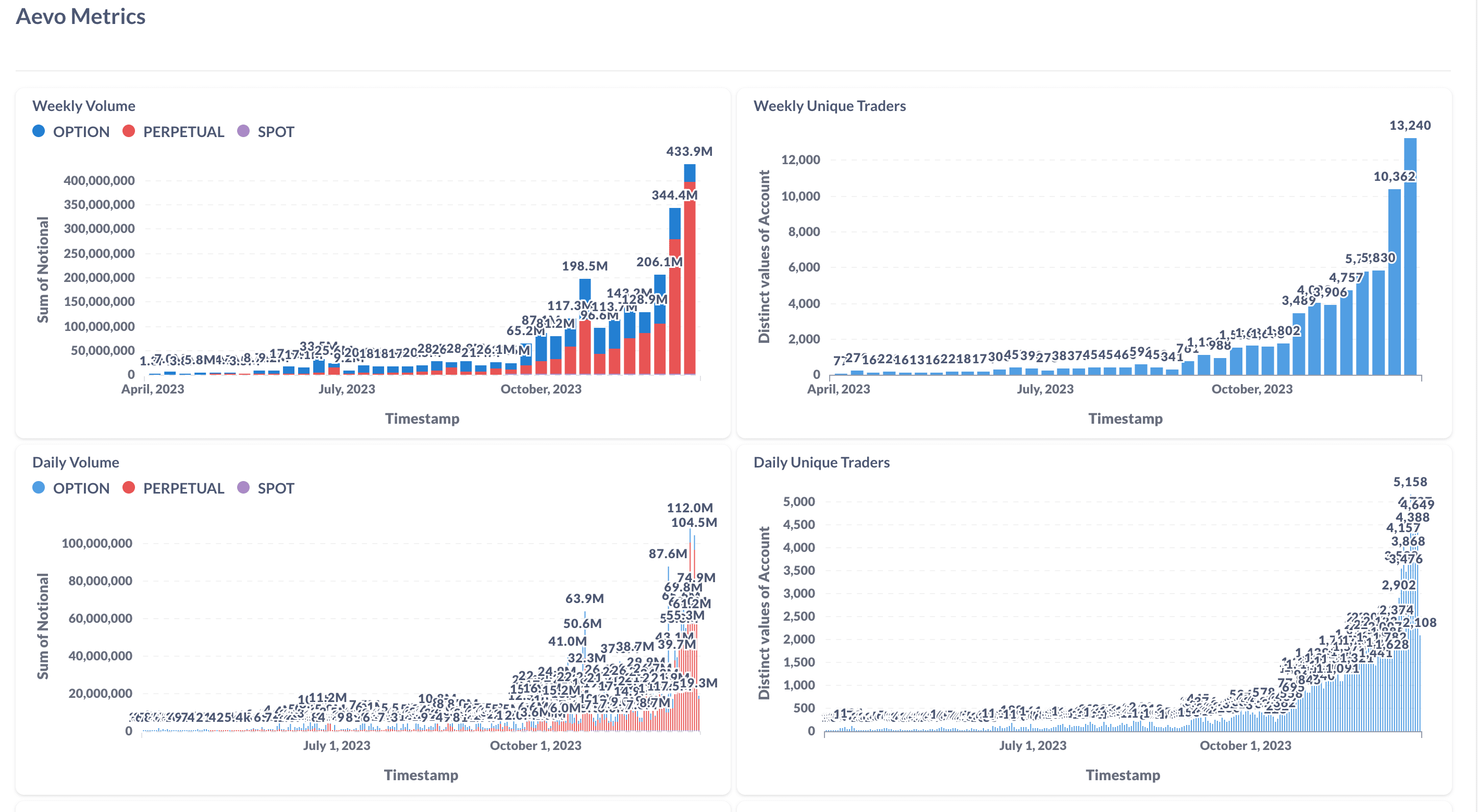The image size is (1478, 812).
Task: Click 5,000 tick on Daily Unique Traders y-axis
Action: coord(798,502)
